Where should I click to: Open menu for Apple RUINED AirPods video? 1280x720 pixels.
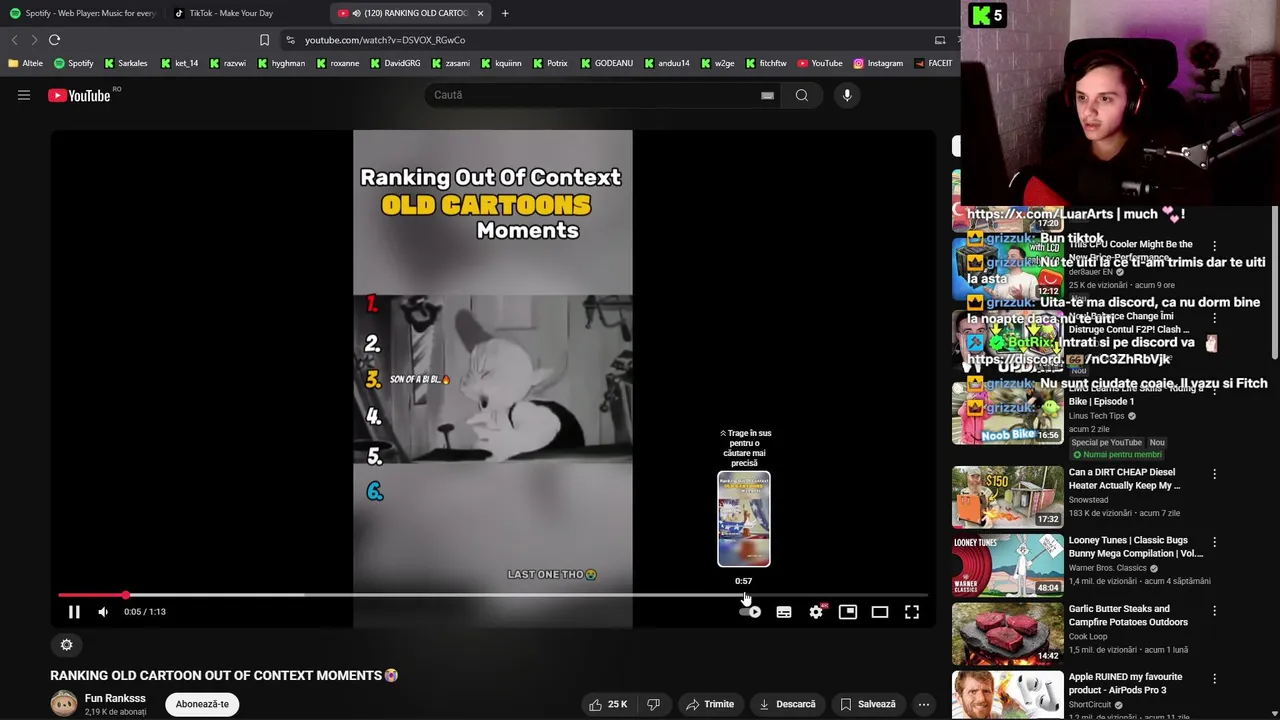(x=1214, y=678)
